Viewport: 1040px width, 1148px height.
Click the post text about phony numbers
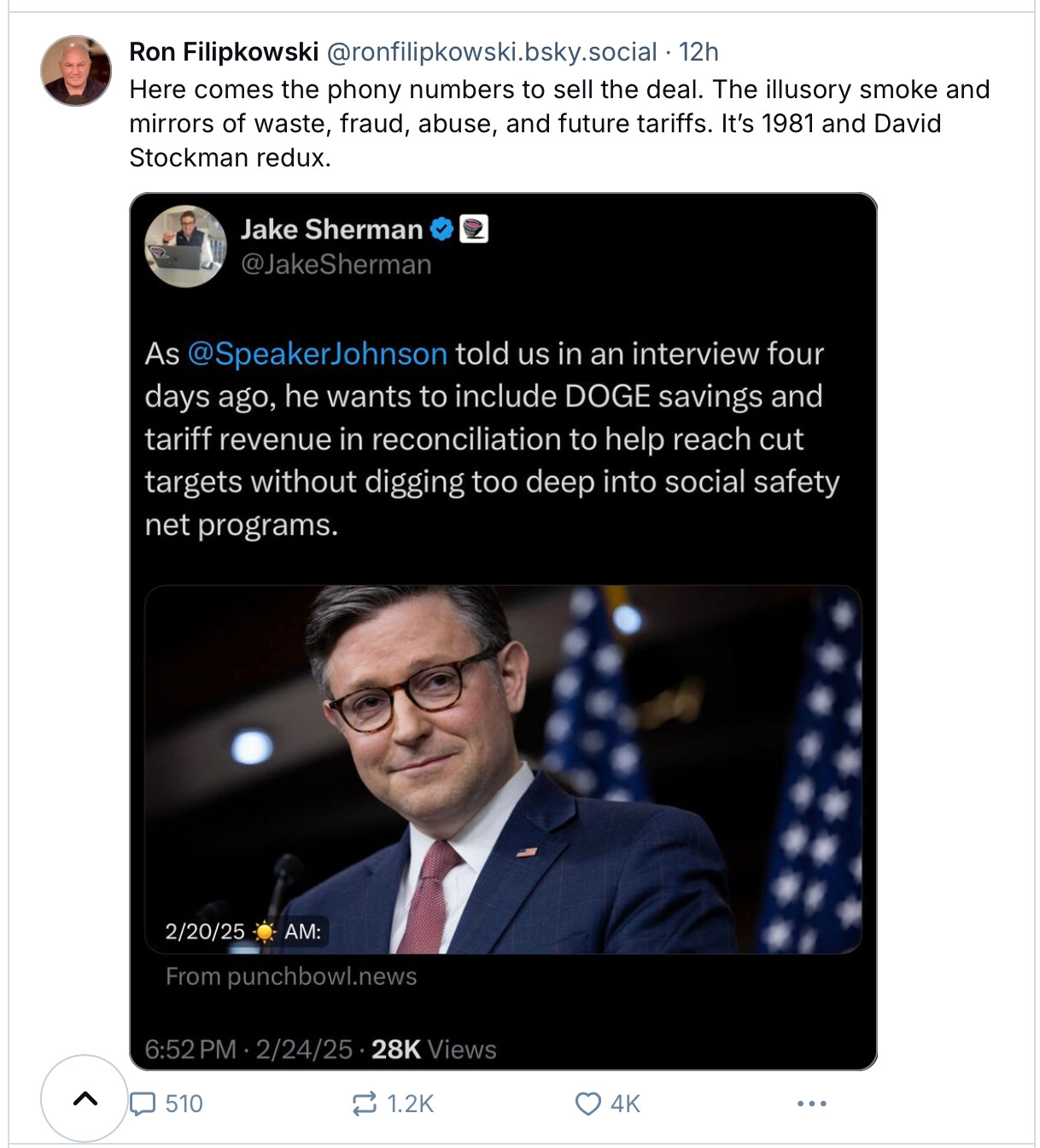coord(559,123)
